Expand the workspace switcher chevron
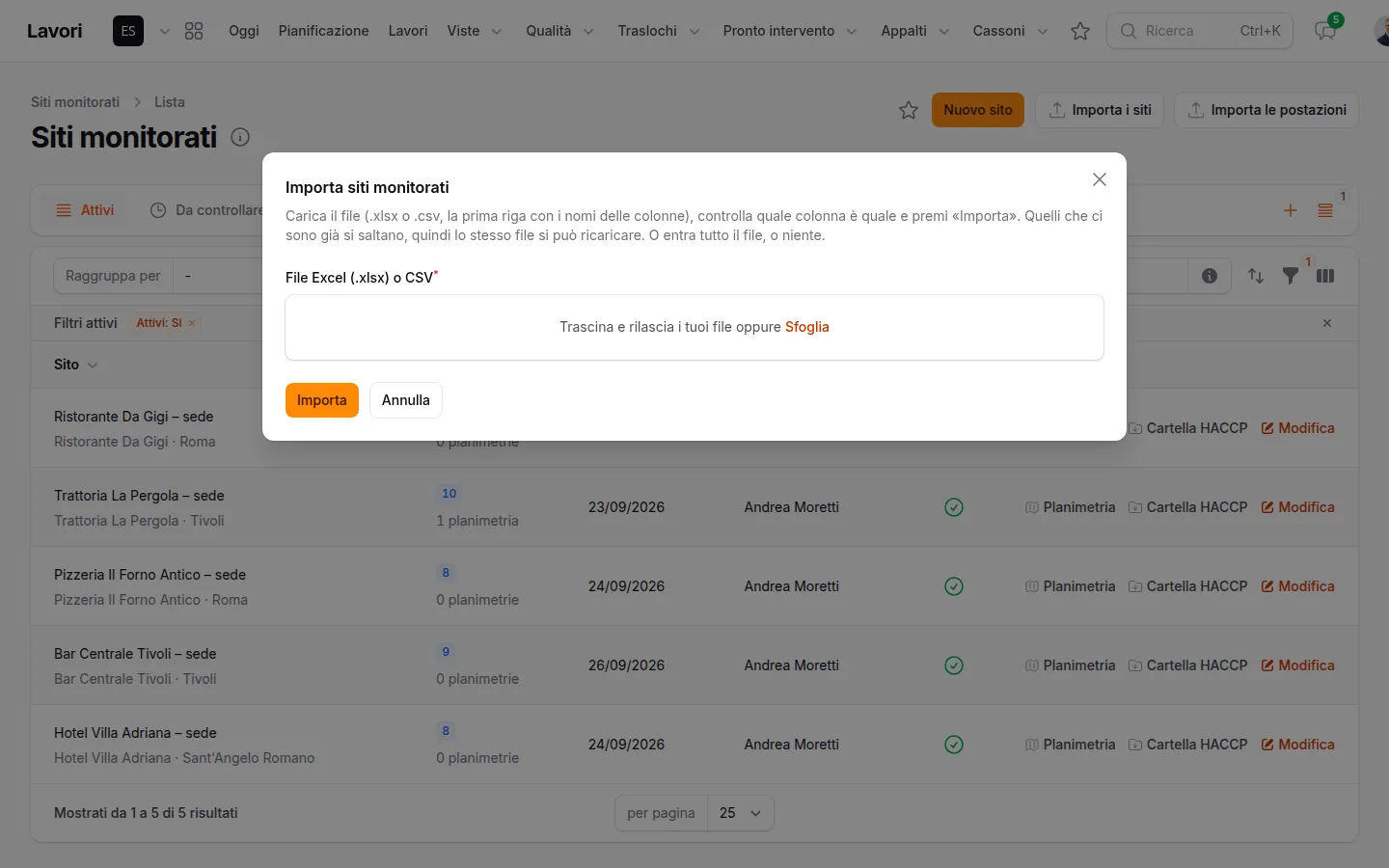Screen dimensions: 1389x868 (x=165, y=31)
